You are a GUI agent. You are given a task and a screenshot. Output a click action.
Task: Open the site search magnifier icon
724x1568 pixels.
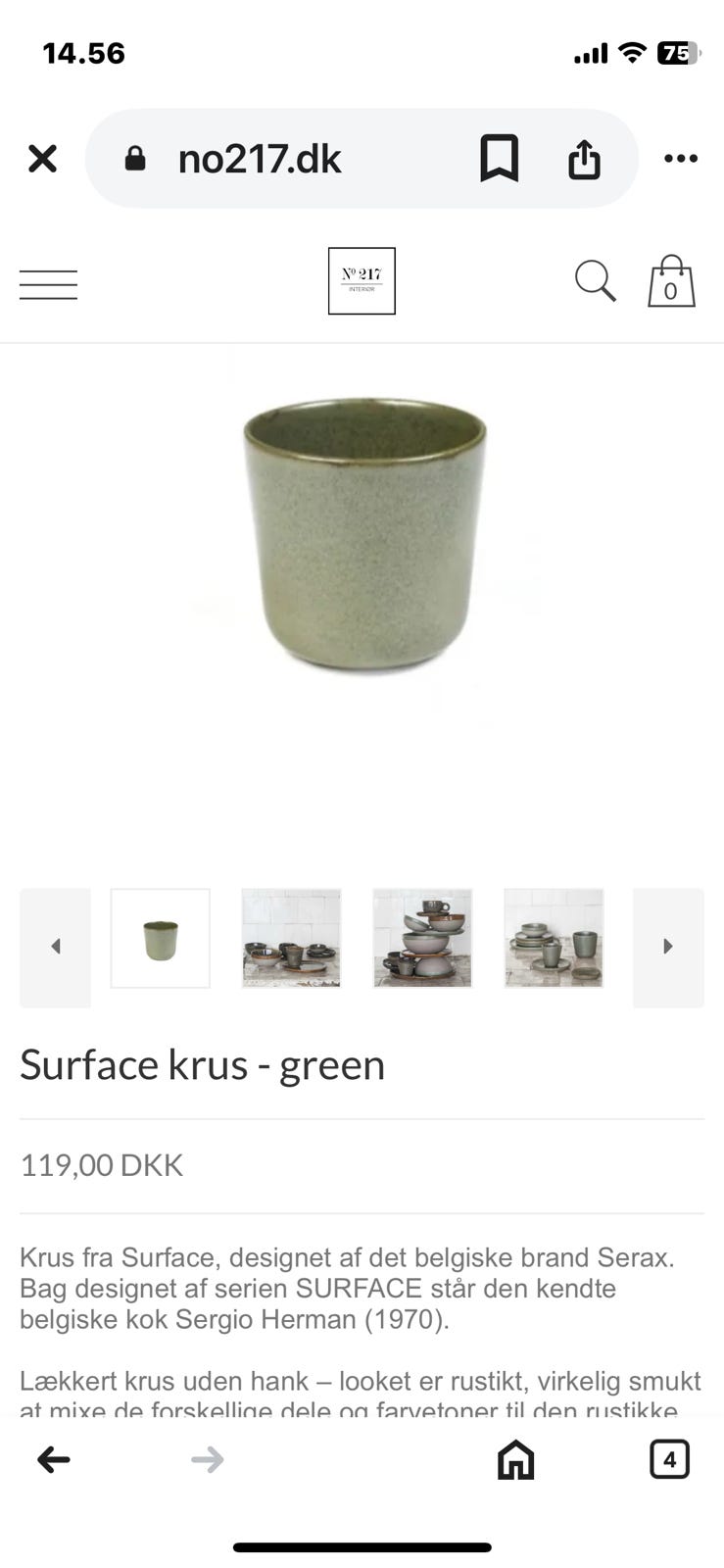(x=595, y=281)
